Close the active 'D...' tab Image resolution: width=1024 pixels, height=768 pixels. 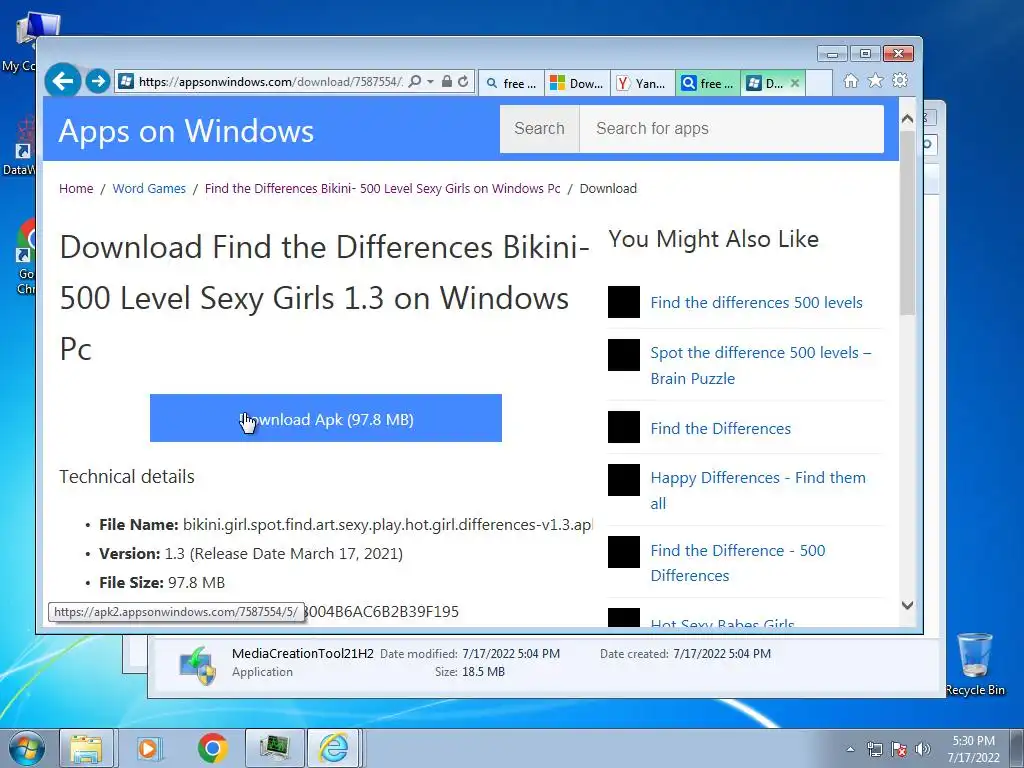tap(795, 83)
